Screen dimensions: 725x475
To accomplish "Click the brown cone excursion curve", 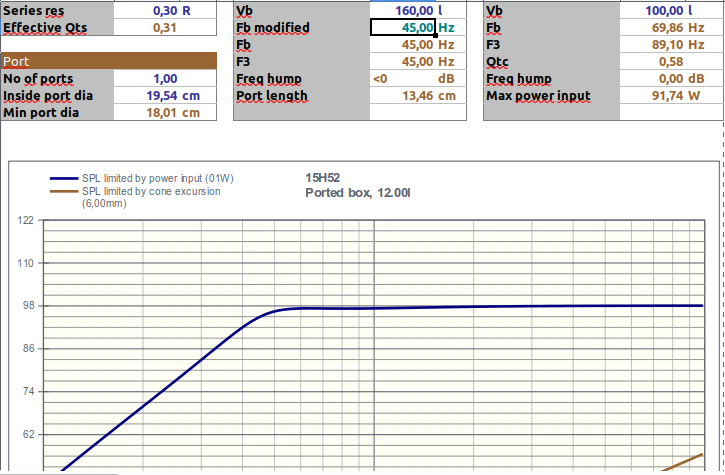I will (x=683, y=463).
